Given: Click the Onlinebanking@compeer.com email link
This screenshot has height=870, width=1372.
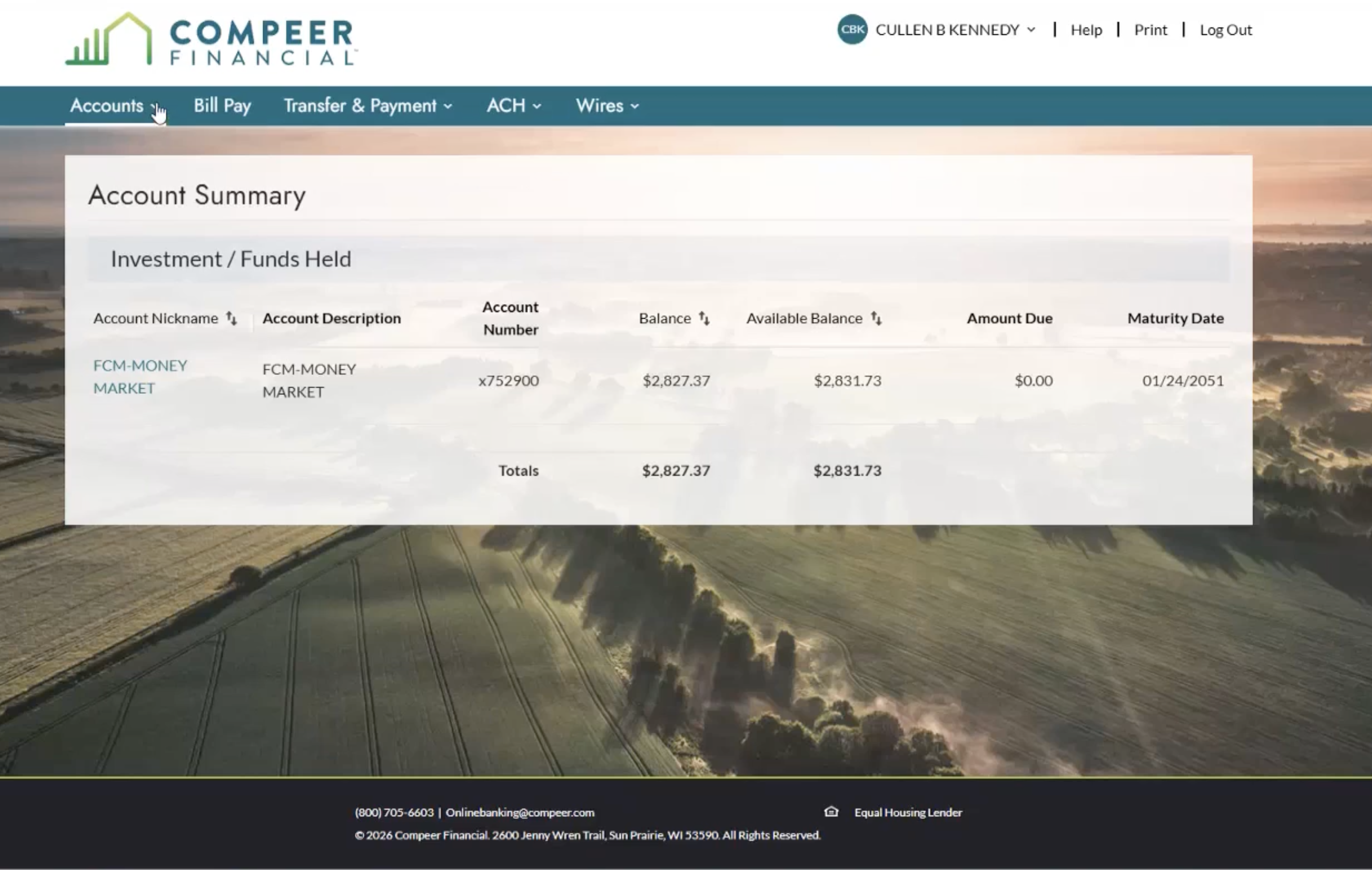Looking at the screenshot, I should tap(520, 812).
